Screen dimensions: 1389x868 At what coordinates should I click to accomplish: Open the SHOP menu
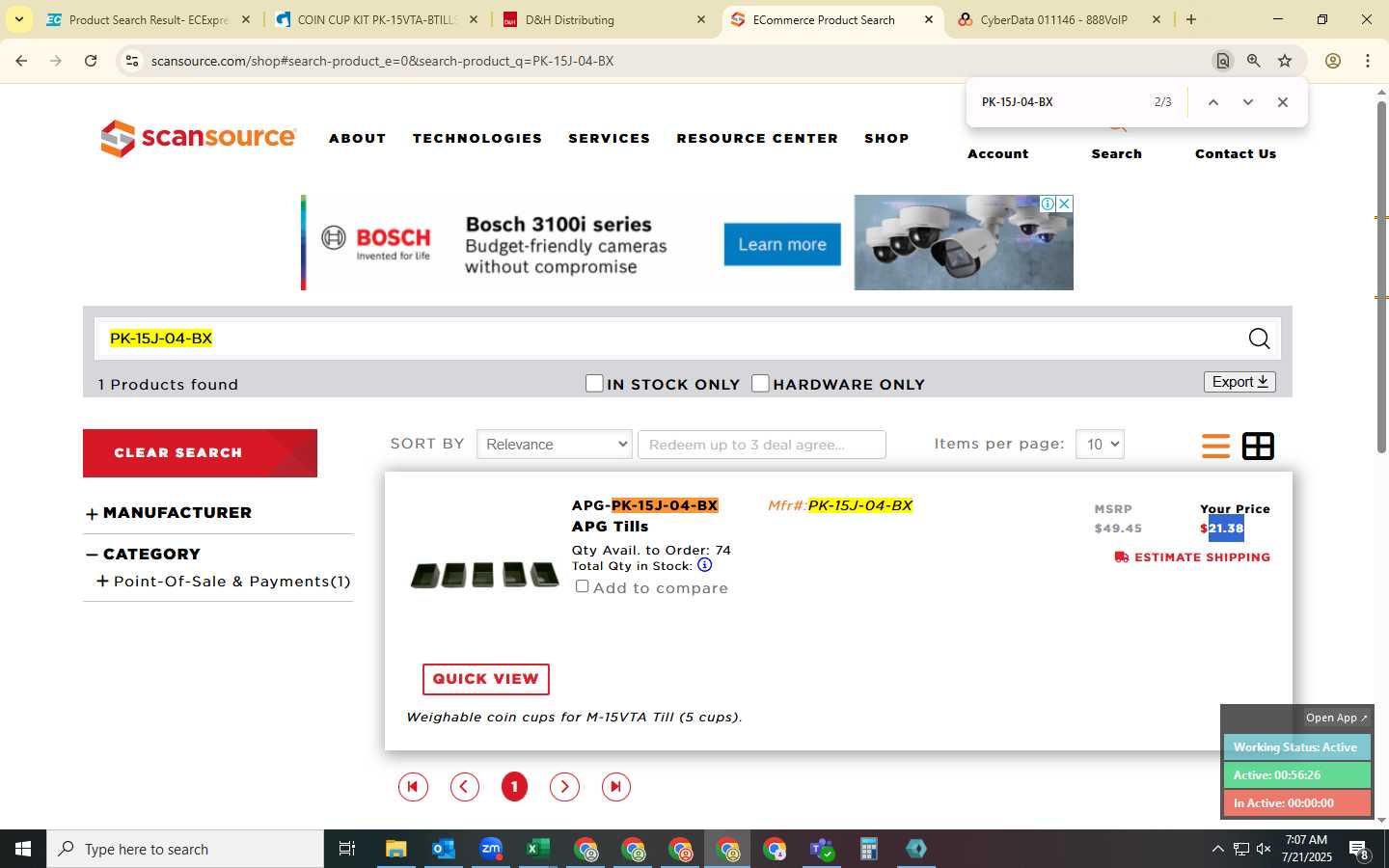point(886,139)
